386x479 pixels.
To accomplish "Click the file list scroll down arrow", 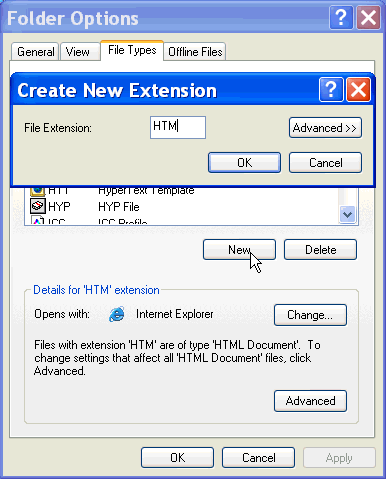I will point(348,214).
